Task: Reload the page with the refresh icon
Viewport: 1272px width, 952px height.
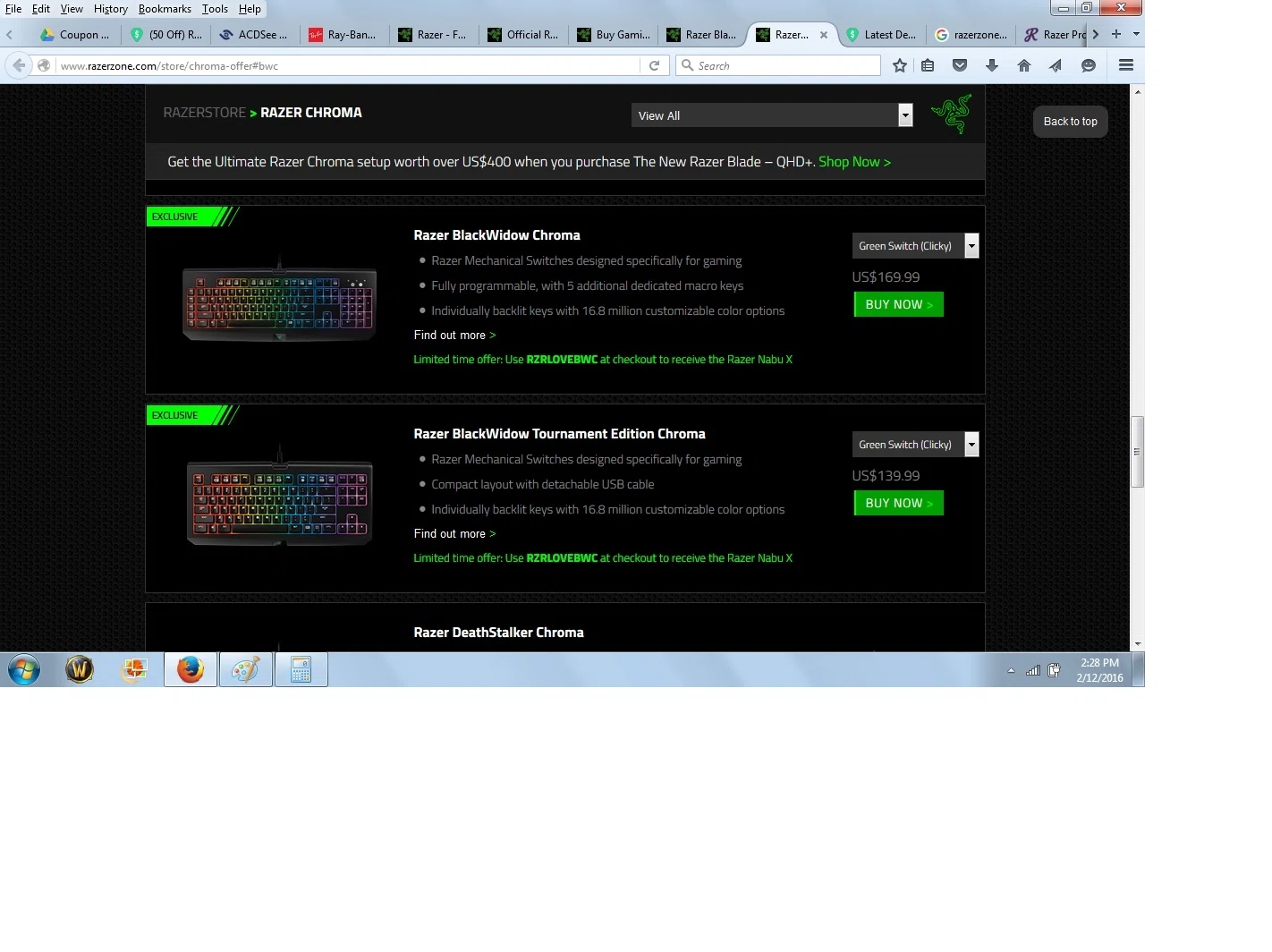Action: tap(654, 65)
